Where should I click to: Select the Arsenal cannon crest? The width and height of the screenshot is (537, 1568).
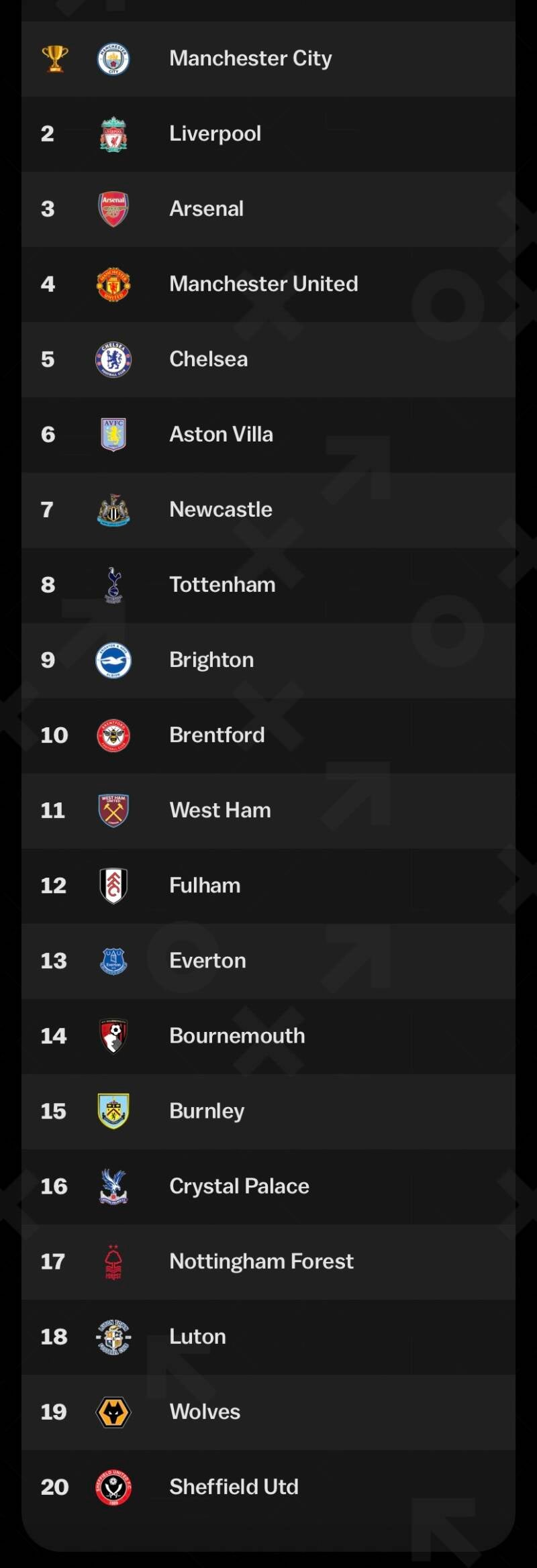pos(113,209)
